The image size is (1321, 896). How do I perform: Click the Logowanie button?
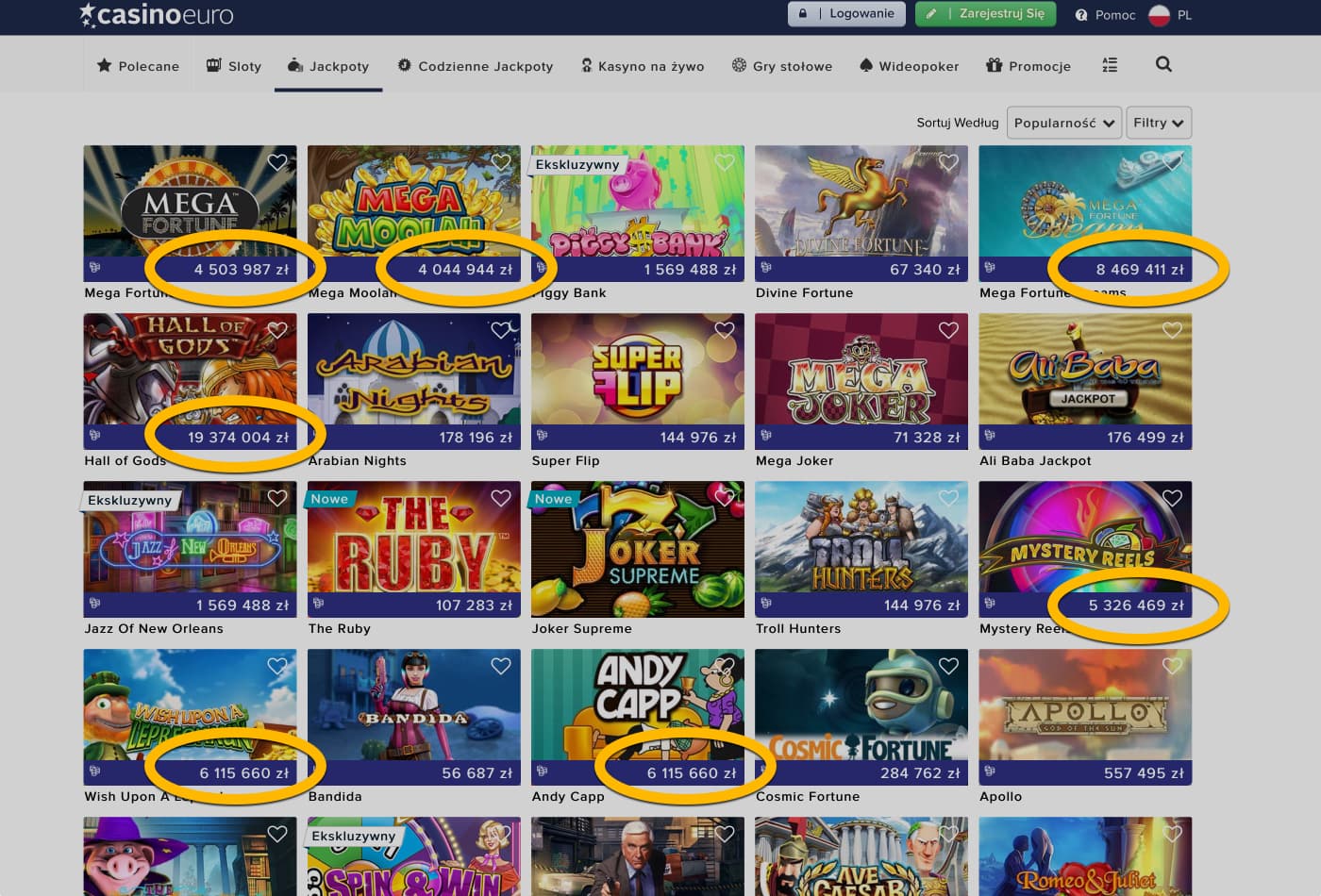click(846, 14)
